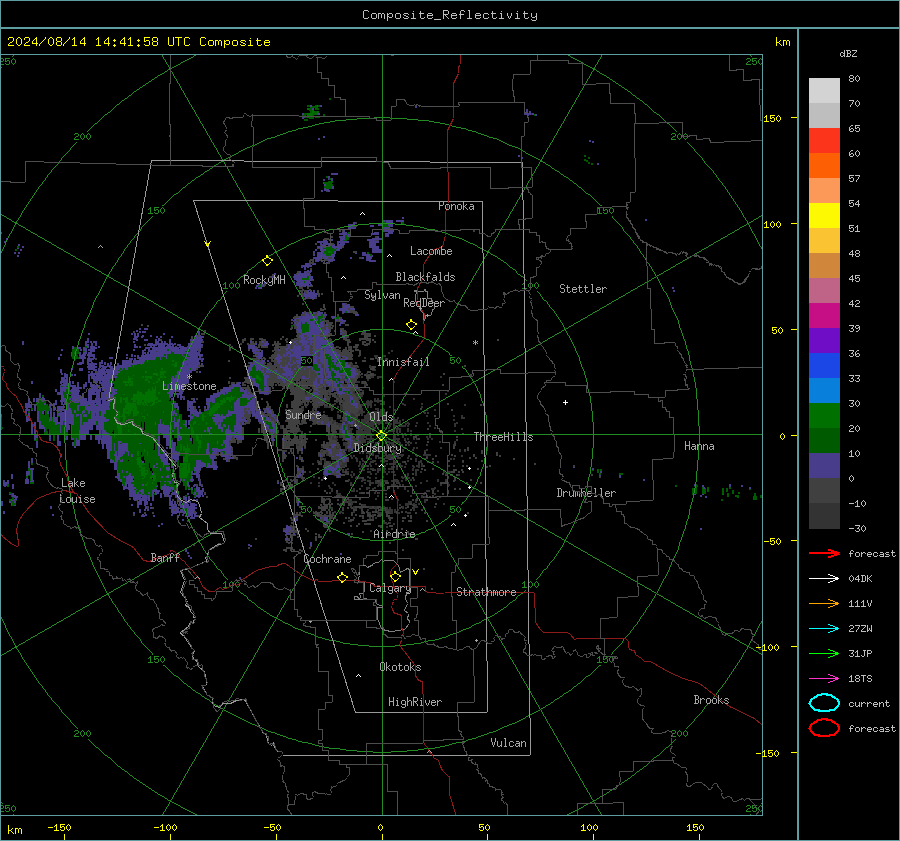
Task: Click the RedDeer city label
Action: (x=424, y=303)
